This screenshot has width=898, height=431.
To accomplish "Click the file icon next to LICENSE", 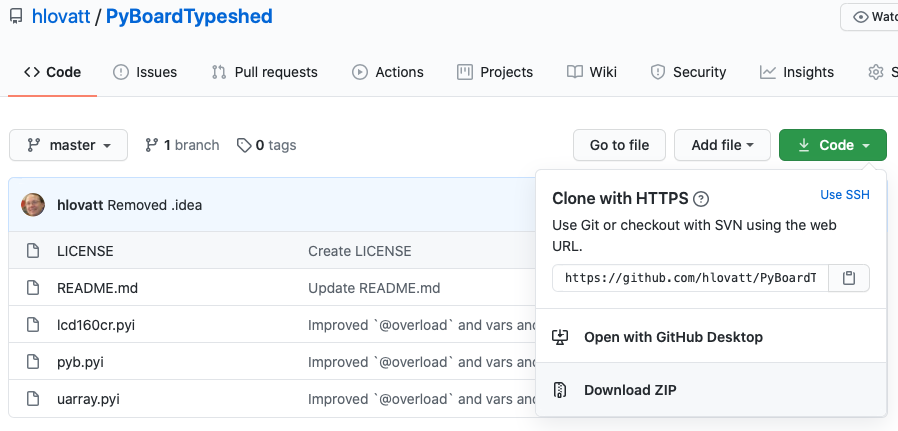I will click(x=33, y=251).
